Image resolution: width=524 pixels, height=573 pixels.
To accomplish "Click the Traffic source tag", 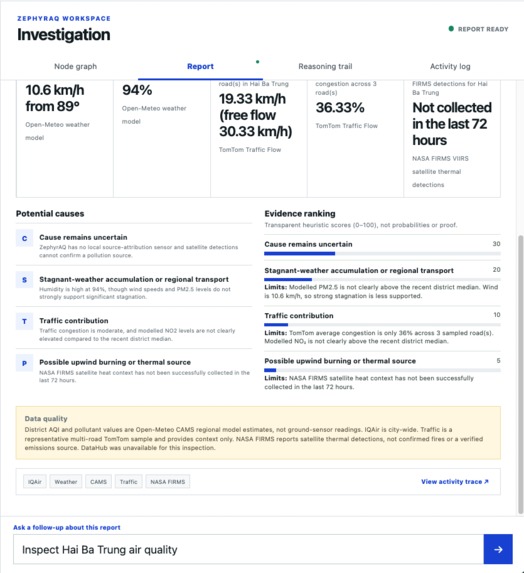I will pyautogui.click(x=129, y=482).
